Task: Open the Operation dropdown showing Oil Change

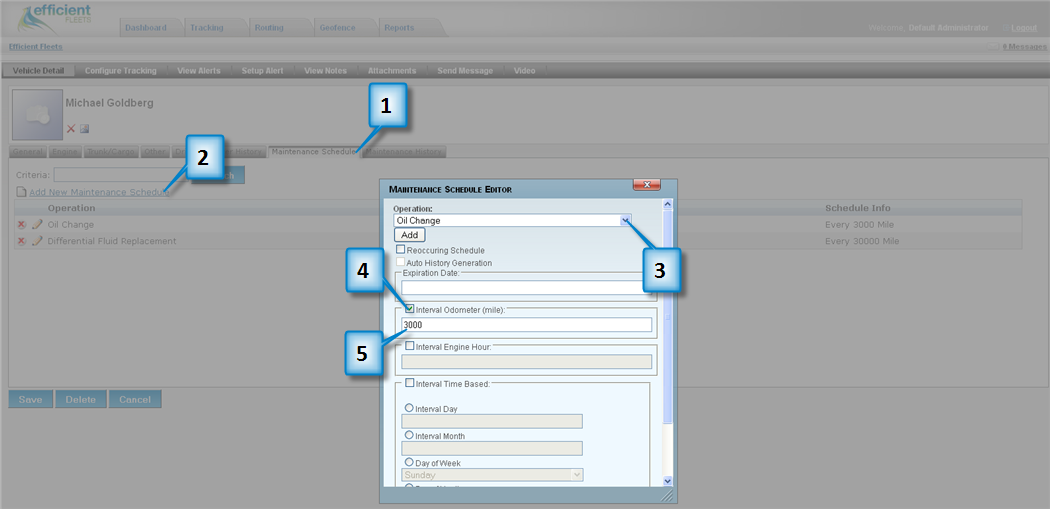Action: pyautogui.click(x=512, y=220)
